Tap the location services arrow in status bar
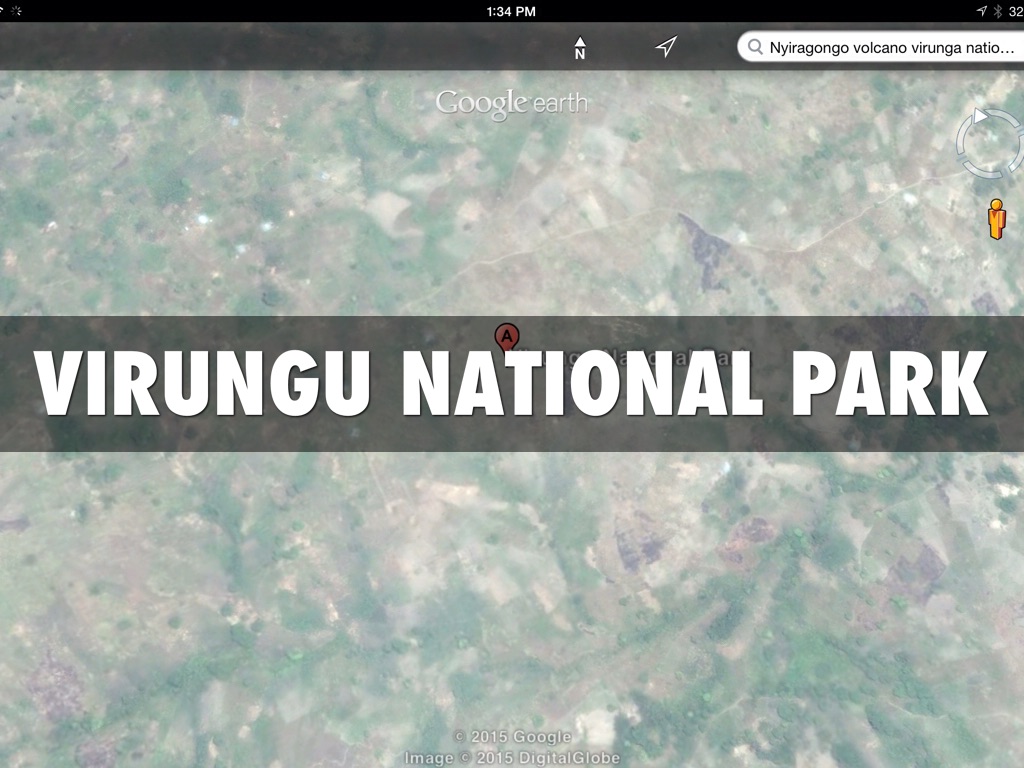Image resolution: width=1024 pixels, height=768 pixels. tap(981, 11)
